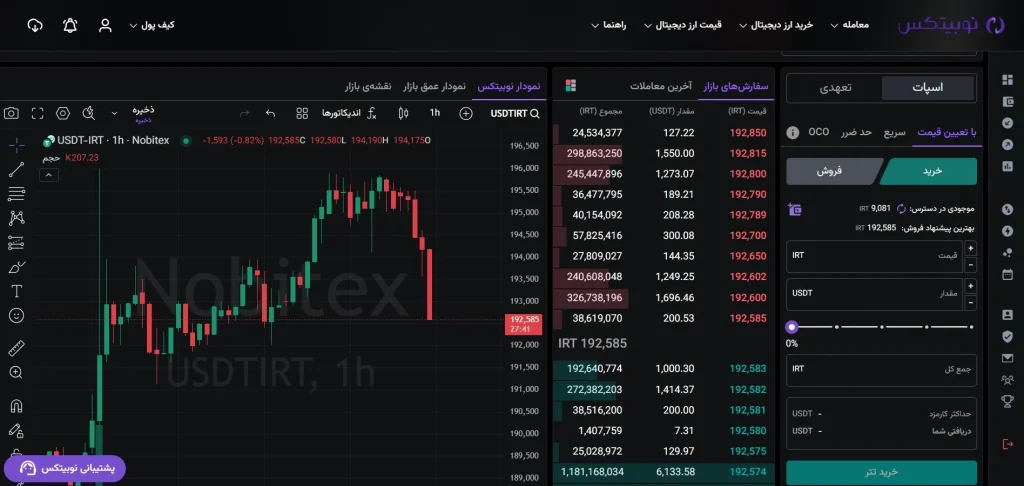Take a chart snapshot with camera icon
Screen dimensions: 1024x486
click(x=11, y=113)
